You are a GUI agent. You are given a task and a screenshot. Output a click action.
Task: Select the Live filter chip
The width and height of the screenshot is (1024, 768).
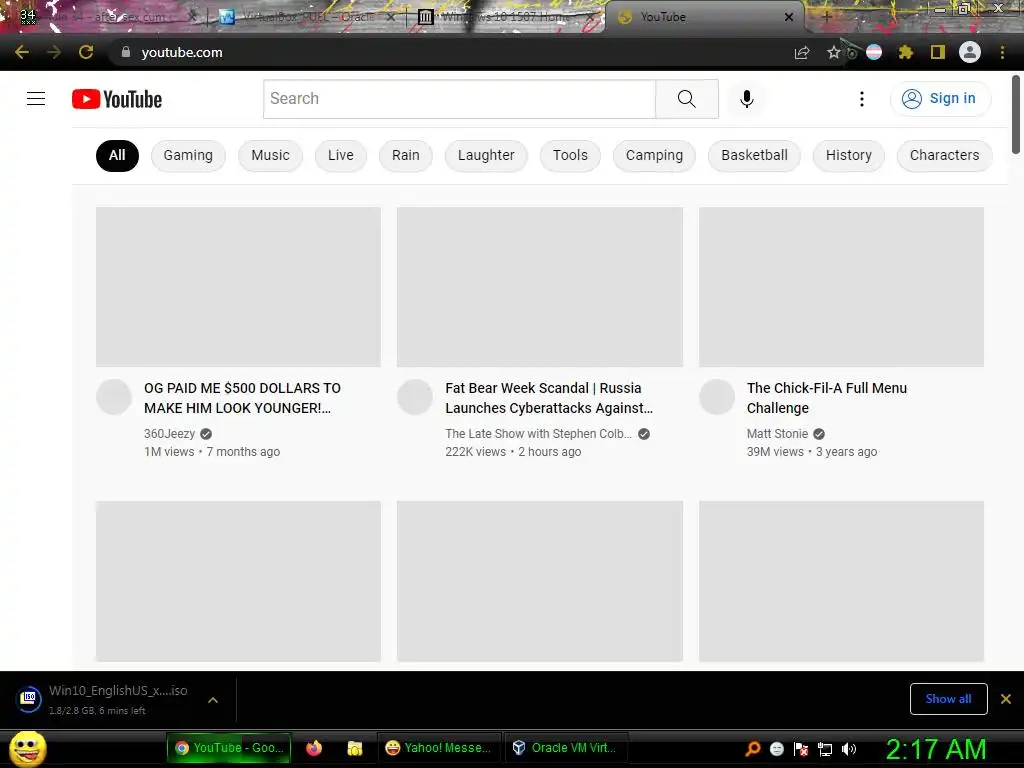pyautogui.click(x=341, y=155)
